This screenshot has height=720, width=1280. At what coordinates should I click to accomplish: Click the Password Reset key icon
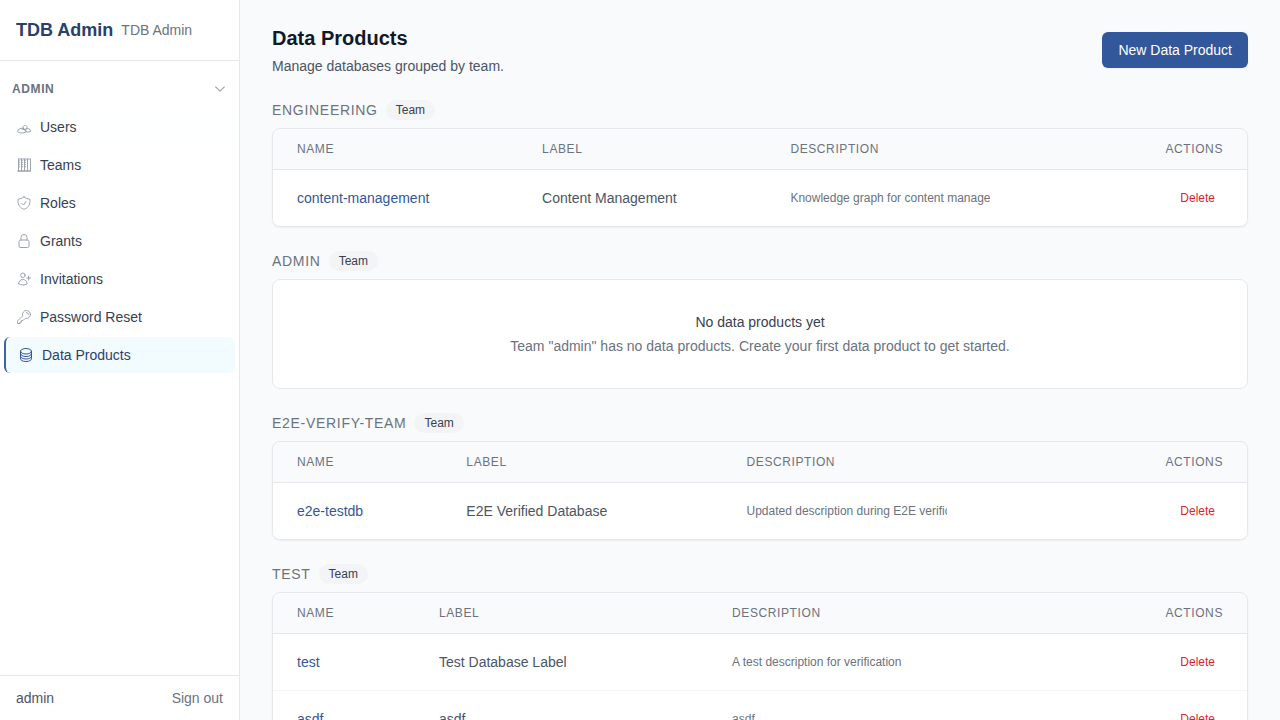pyautogui.click(x=24, y=317)
